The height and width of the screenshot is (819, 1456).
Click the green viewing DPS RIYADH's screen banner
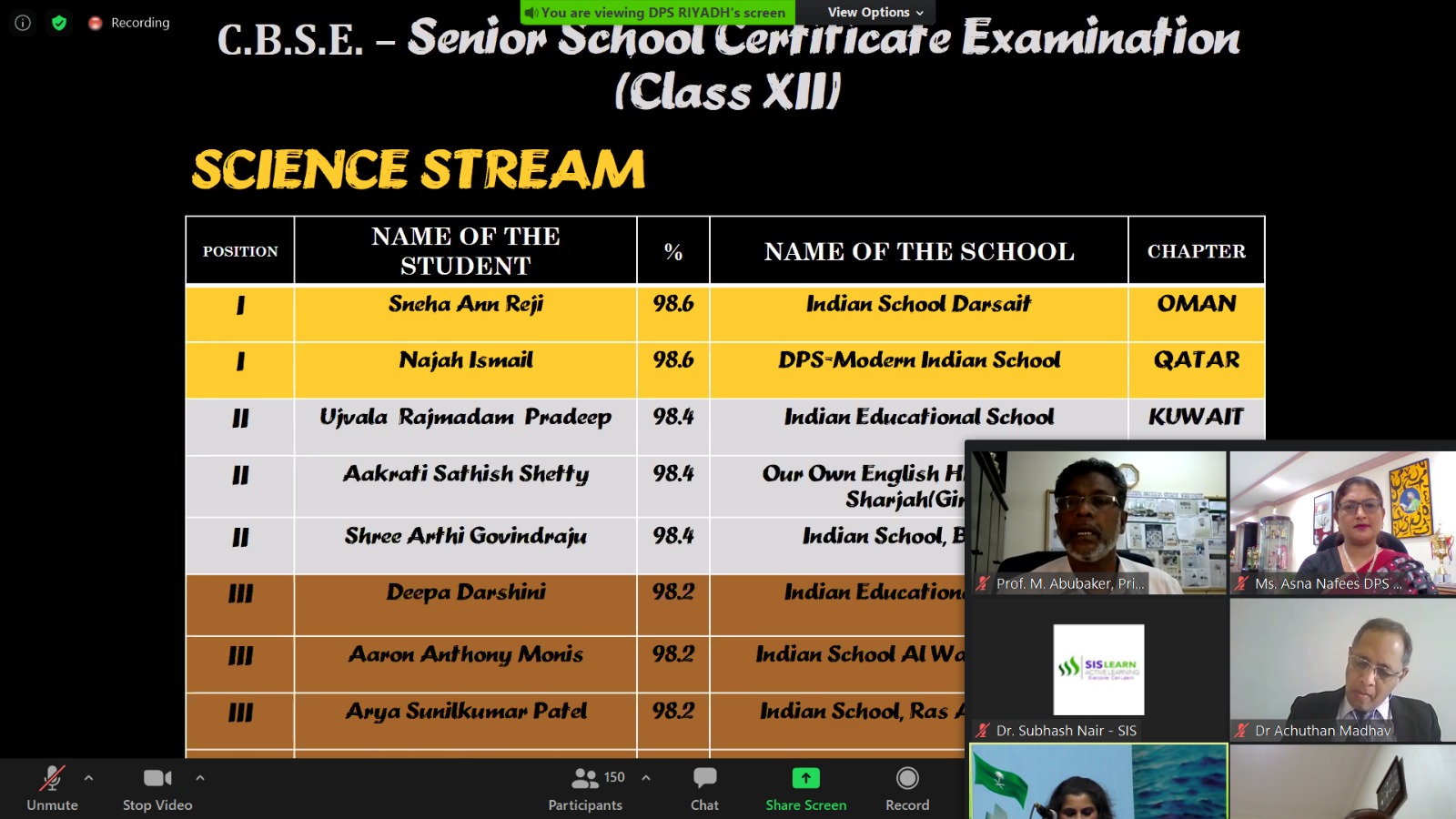(657, 13)
